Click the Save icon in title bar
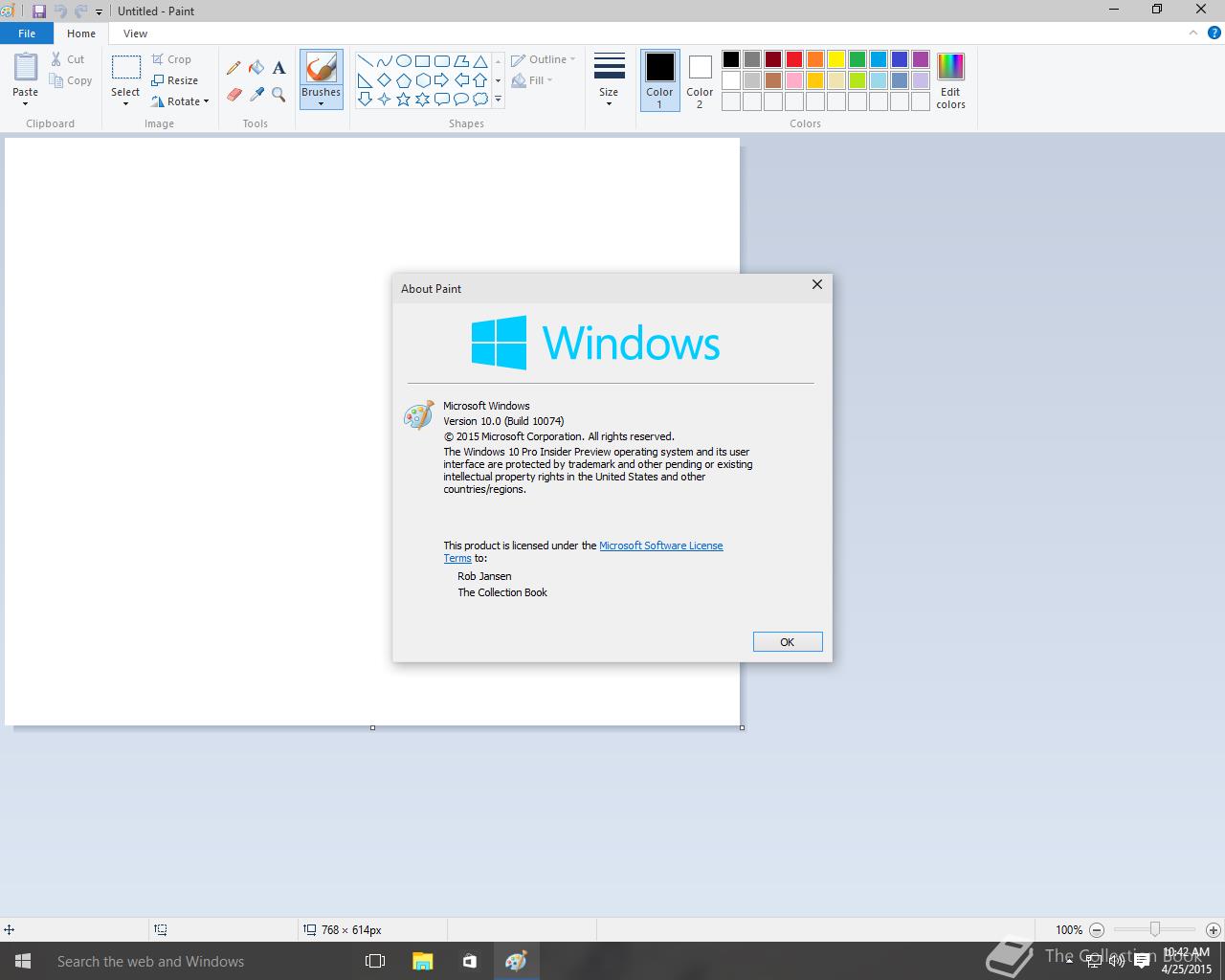Viewport: 1225px width, 980px height. coord(39,11)
